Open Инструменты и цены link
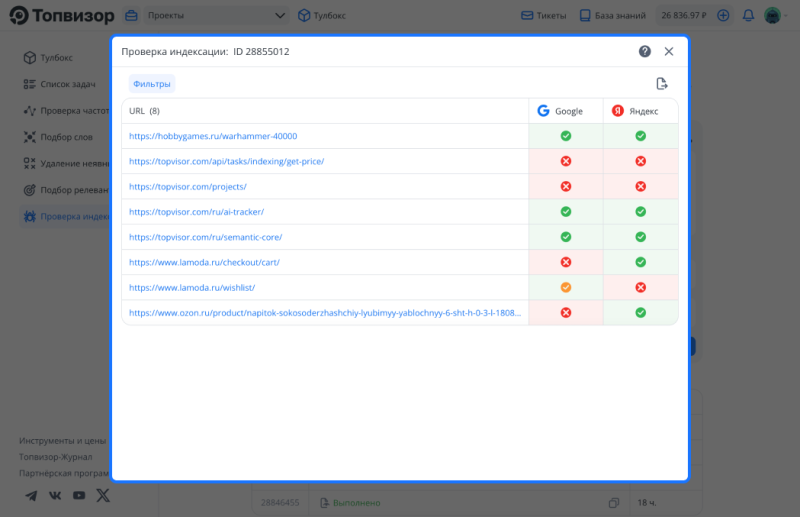 coord(62,440)
